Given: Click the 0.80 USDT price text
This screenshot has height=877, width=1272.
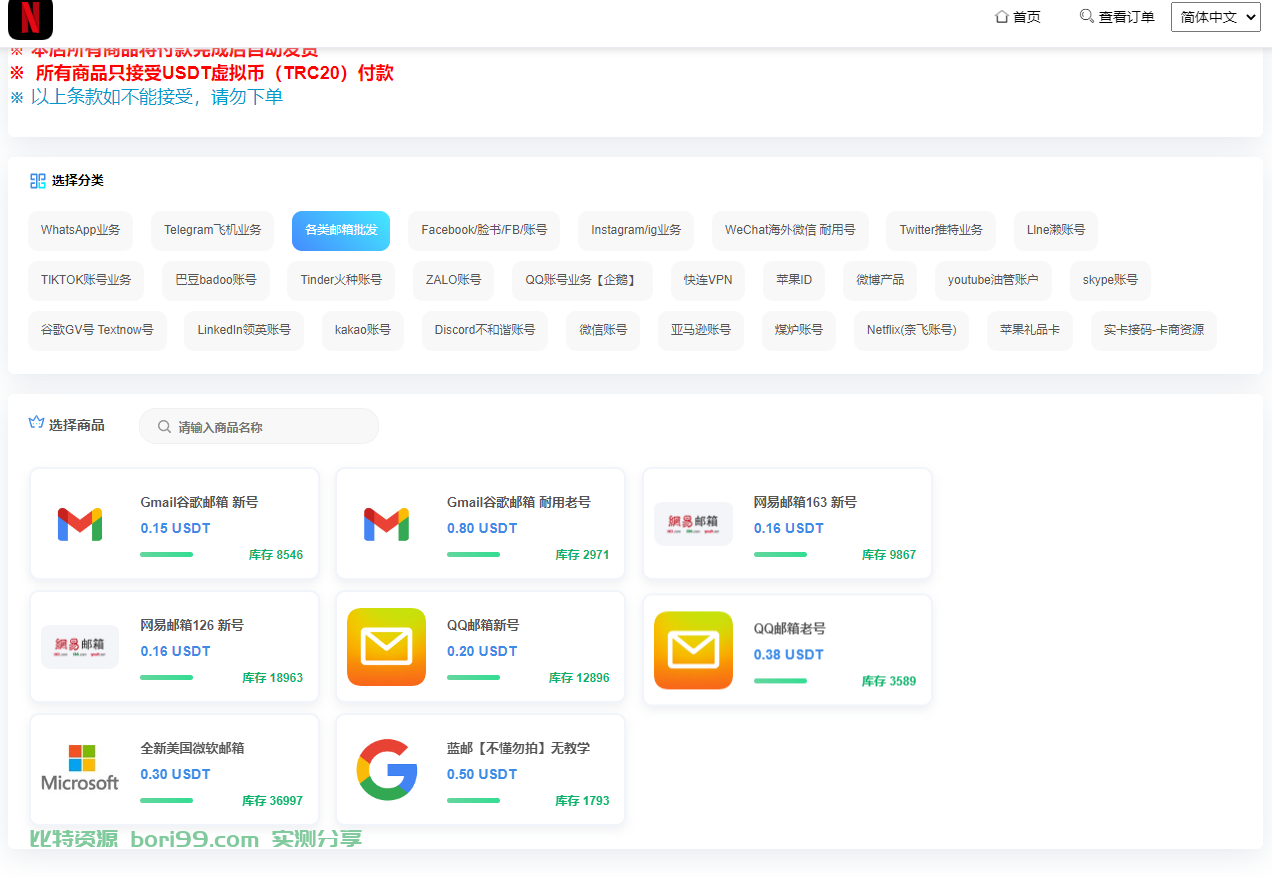Looking at the screenshot, I should click(x=482, y=528).
